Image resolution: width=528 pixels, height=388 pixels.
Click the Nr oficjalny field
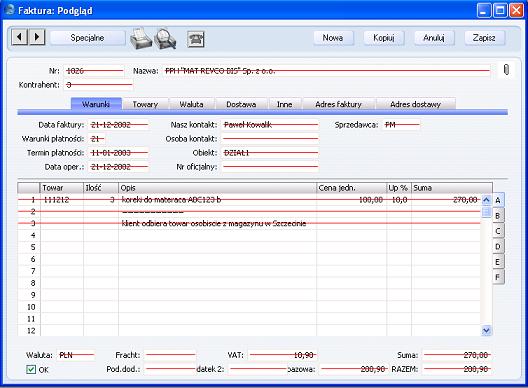pyautogui.click(x=270, y=167)
